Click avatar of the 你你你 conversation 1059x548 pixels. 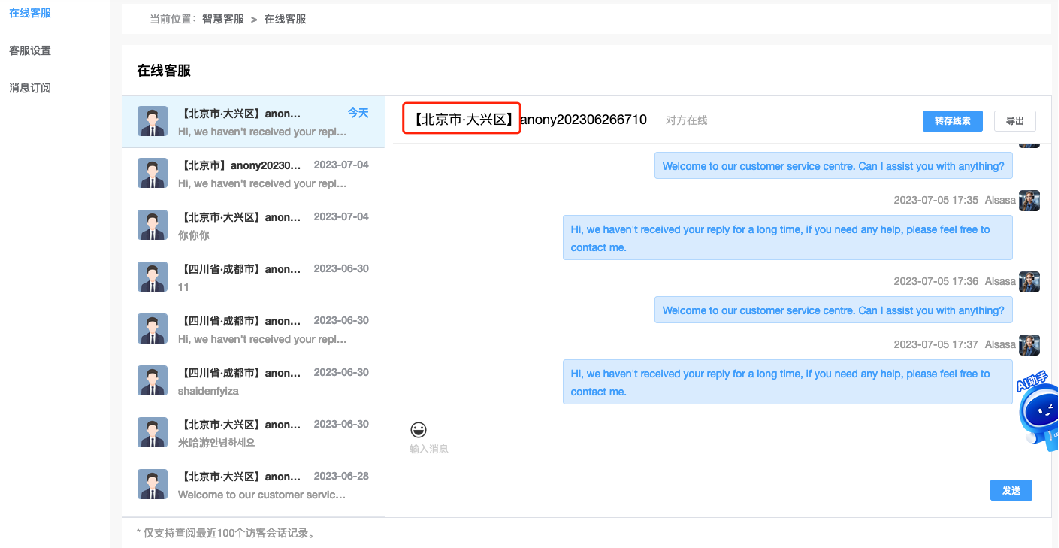pos(153,225)
